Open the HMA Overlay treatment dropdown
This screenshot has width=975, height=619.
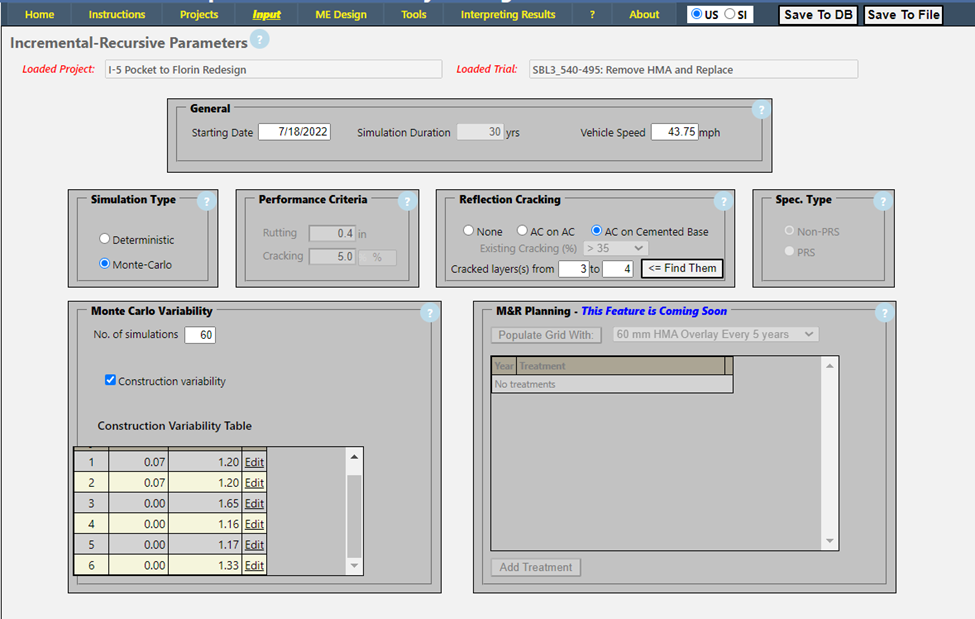click(x=715, y=334)
